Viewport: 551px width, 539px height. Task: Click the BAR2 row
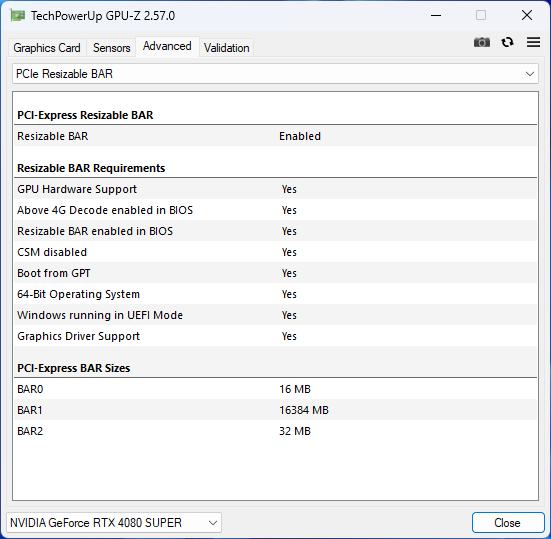[x=275, y=431]
